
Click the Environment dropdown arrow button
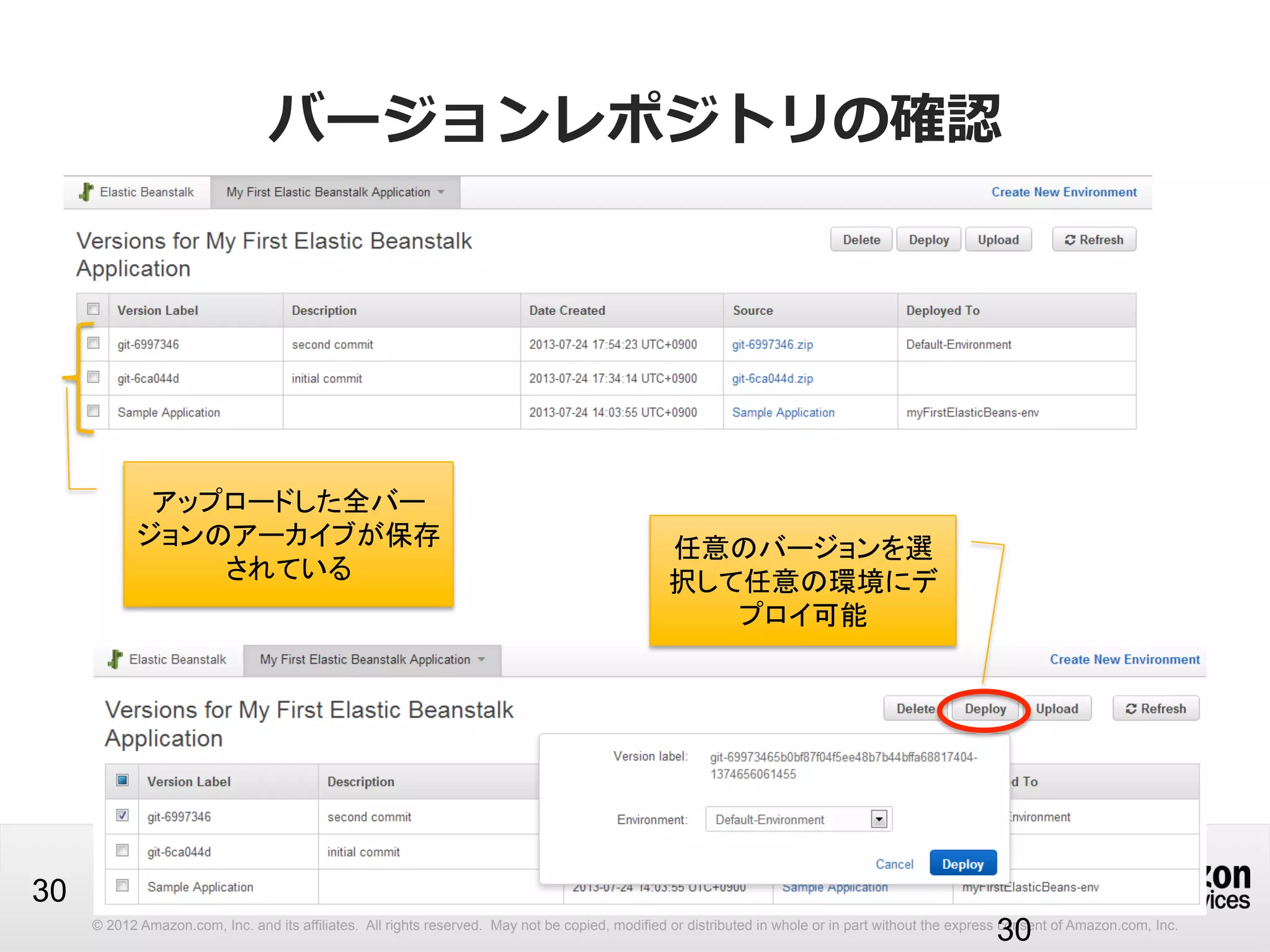pos(879,819)
